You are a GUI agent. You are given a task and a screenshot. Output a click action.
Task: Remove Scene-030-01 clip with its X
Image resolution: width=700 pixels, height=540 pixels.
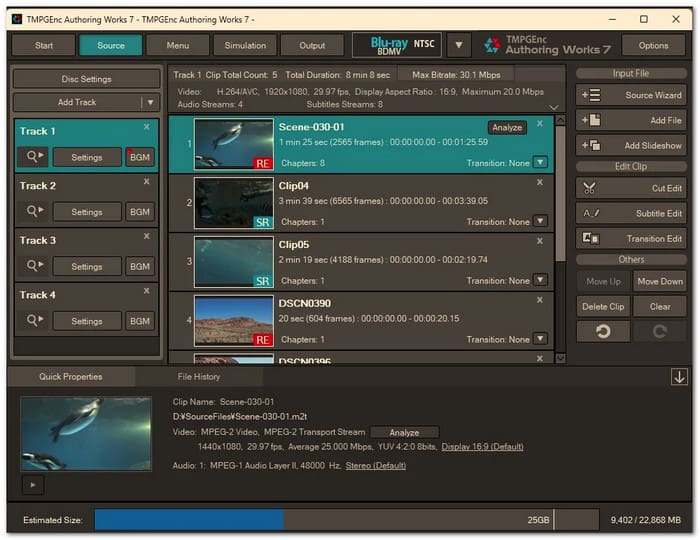pyautogui.click(x=540, y=124)
